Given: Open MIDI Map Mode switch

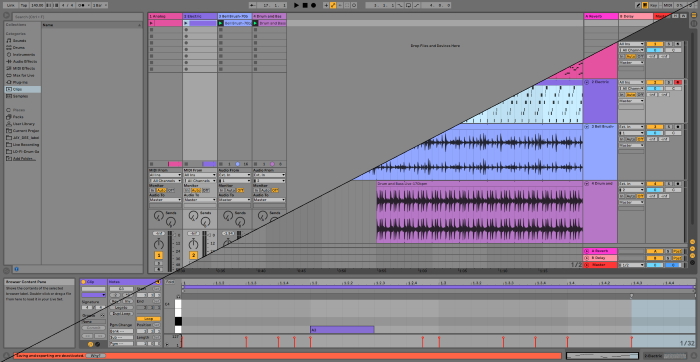Looking at the screenshot, I should tap(668, 5).
